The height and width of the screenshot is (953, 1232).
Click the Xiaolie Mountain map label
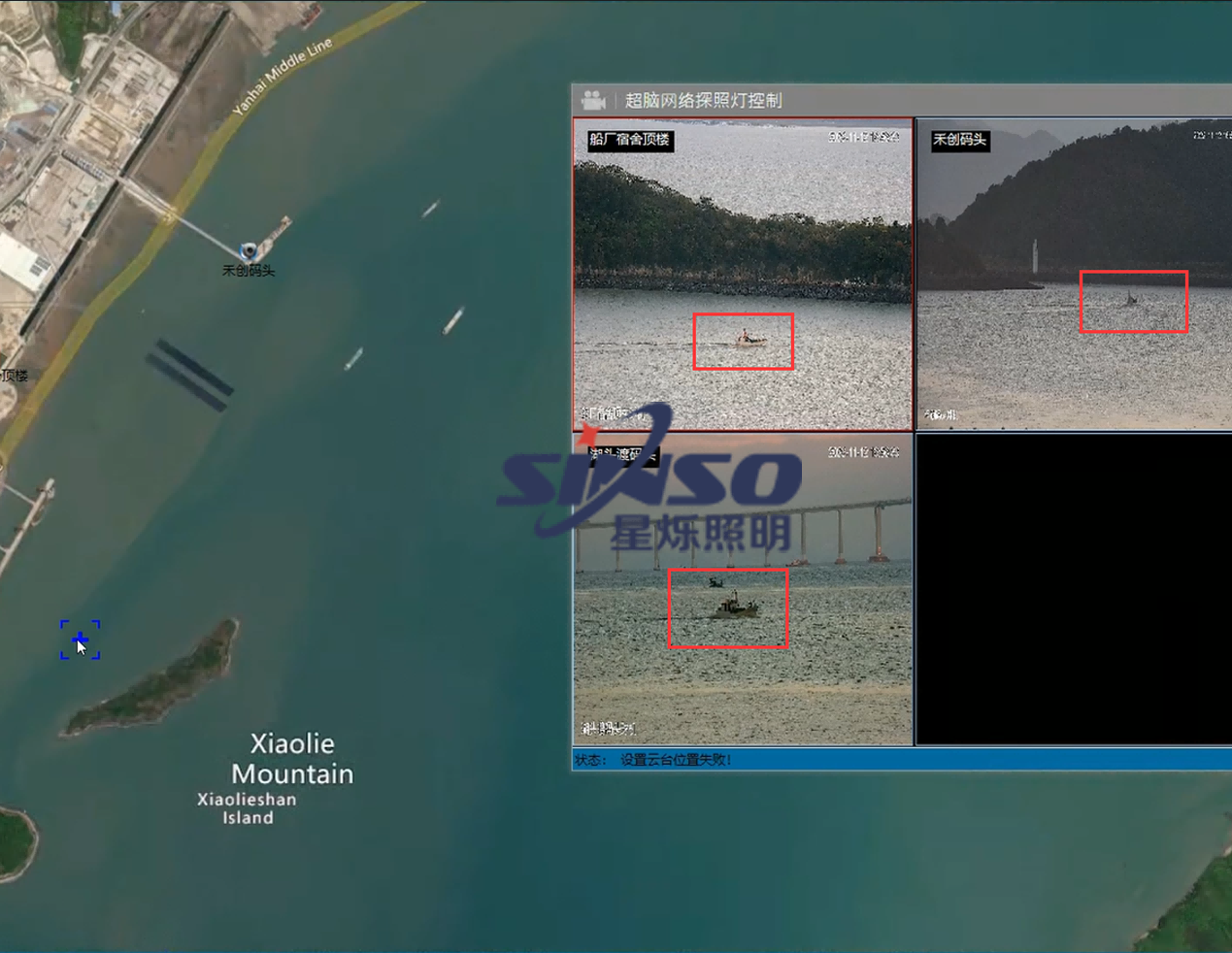(x=292, y=759)
